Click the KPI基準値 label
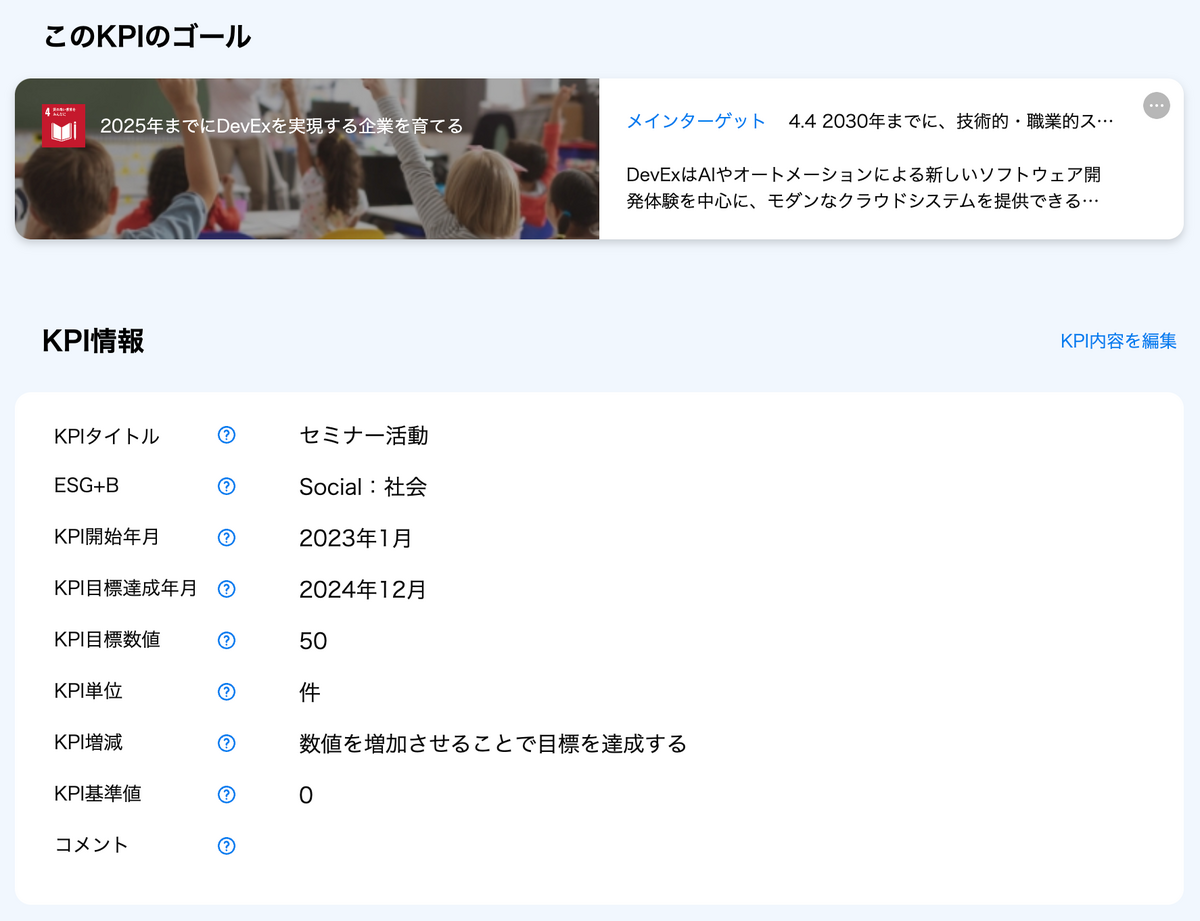Image resolution: width=1200 pixels, height=921 pixels. tap(97, 793)
